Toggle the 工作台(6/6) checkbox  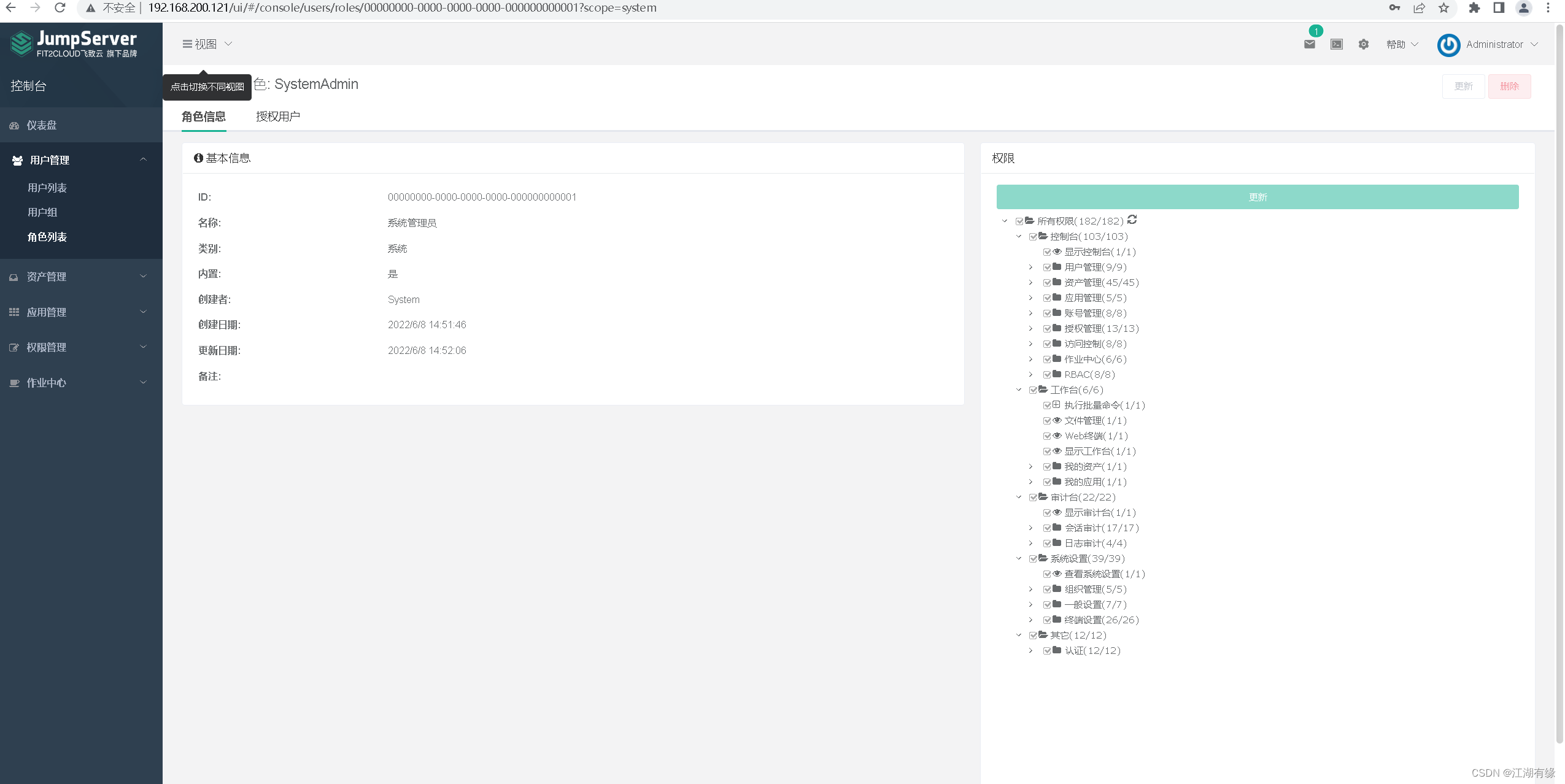pyautogui.click(x=1034, y=390)
